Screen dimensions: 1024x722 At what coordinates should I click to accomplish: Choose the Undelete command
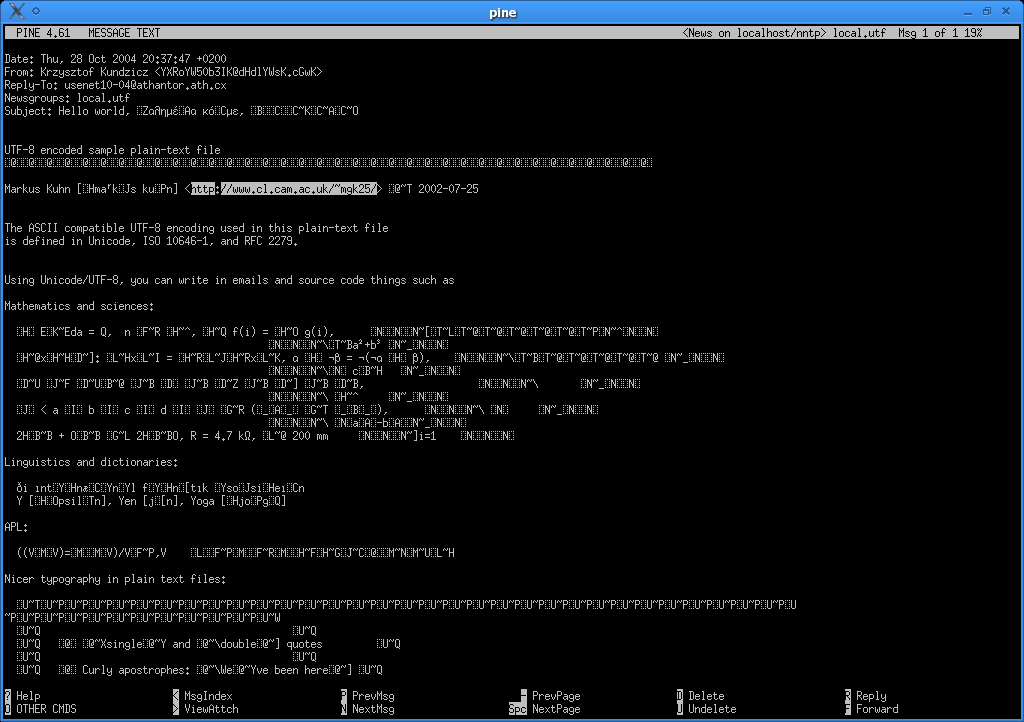tap(707, 709)
